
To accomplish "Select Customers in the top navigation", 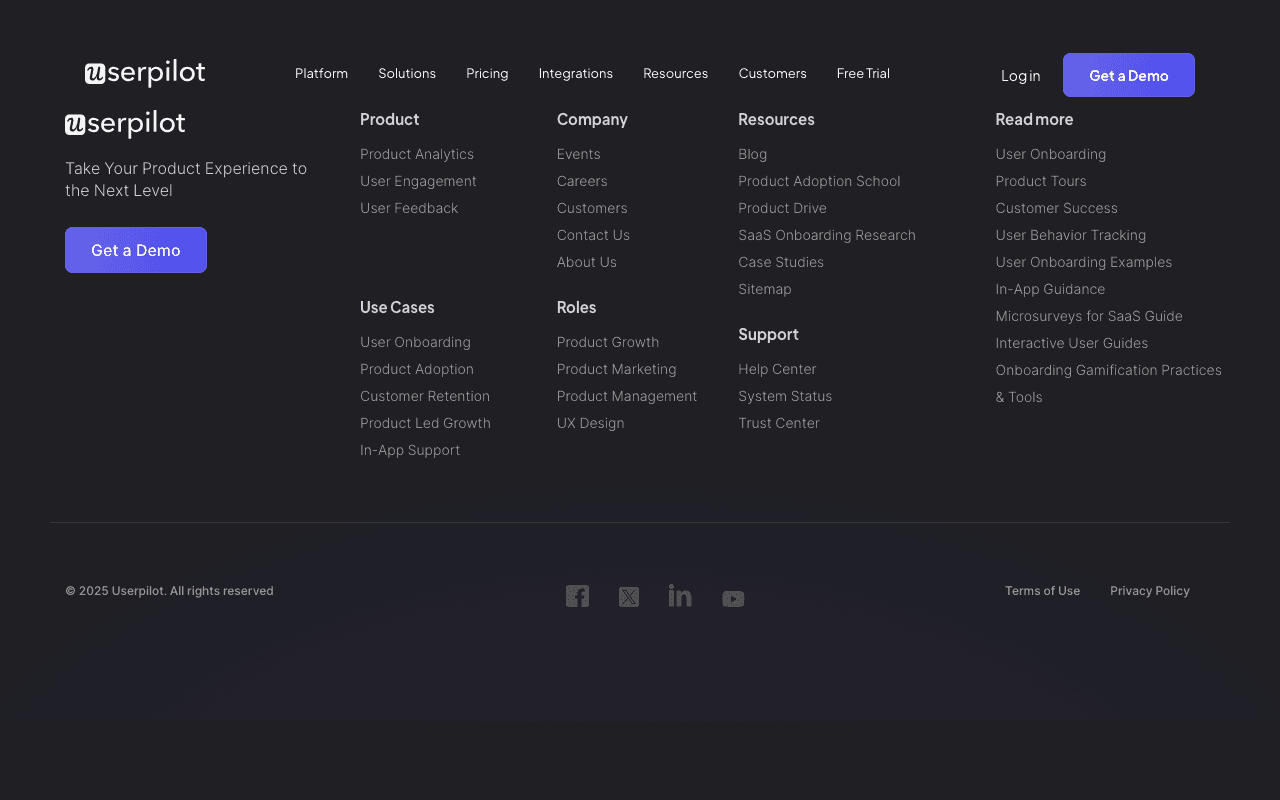I will [x=772, y=73].
